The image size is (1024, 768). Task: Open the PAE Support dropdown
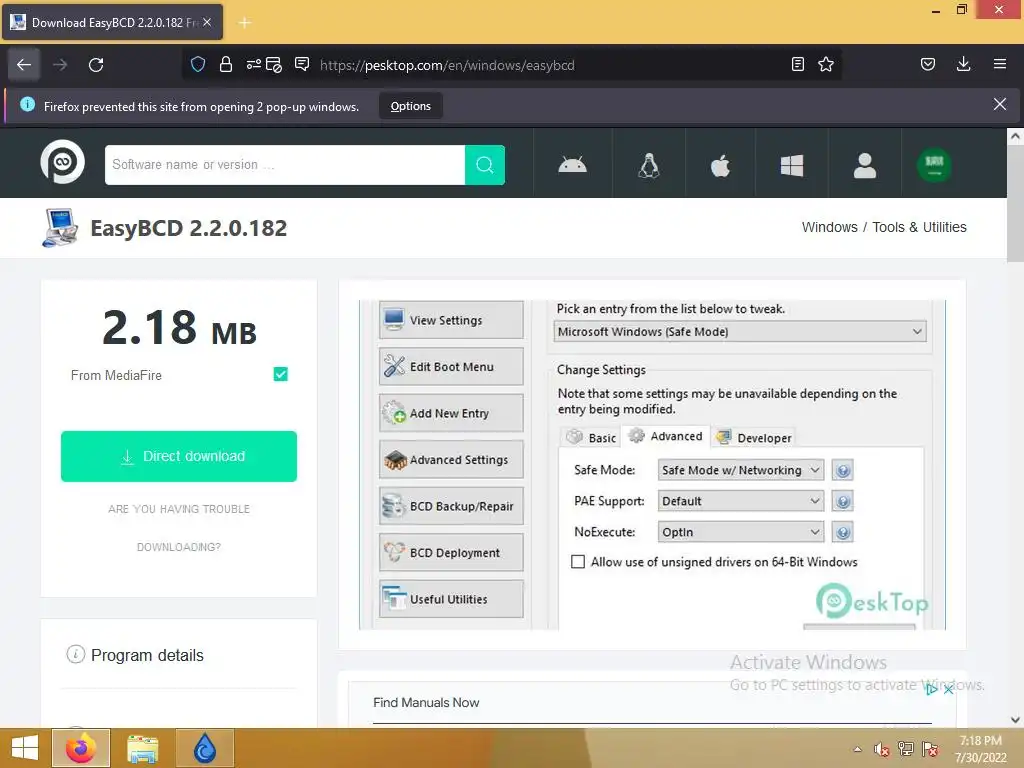(x=741, y=501)
